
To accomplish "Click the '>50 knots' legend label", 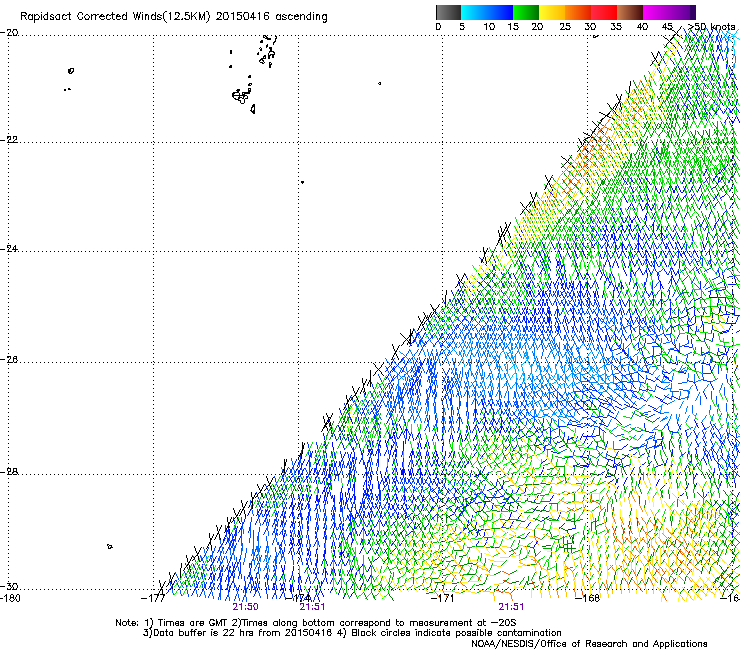I will click(711, 27).
